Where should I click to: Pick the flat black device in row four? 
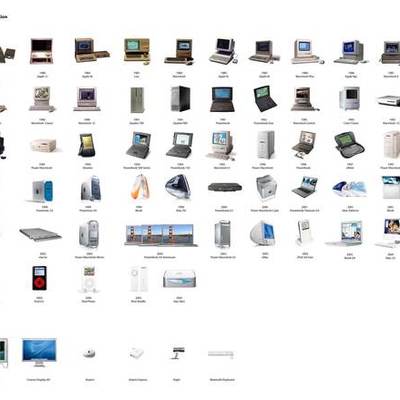point(225,187)
